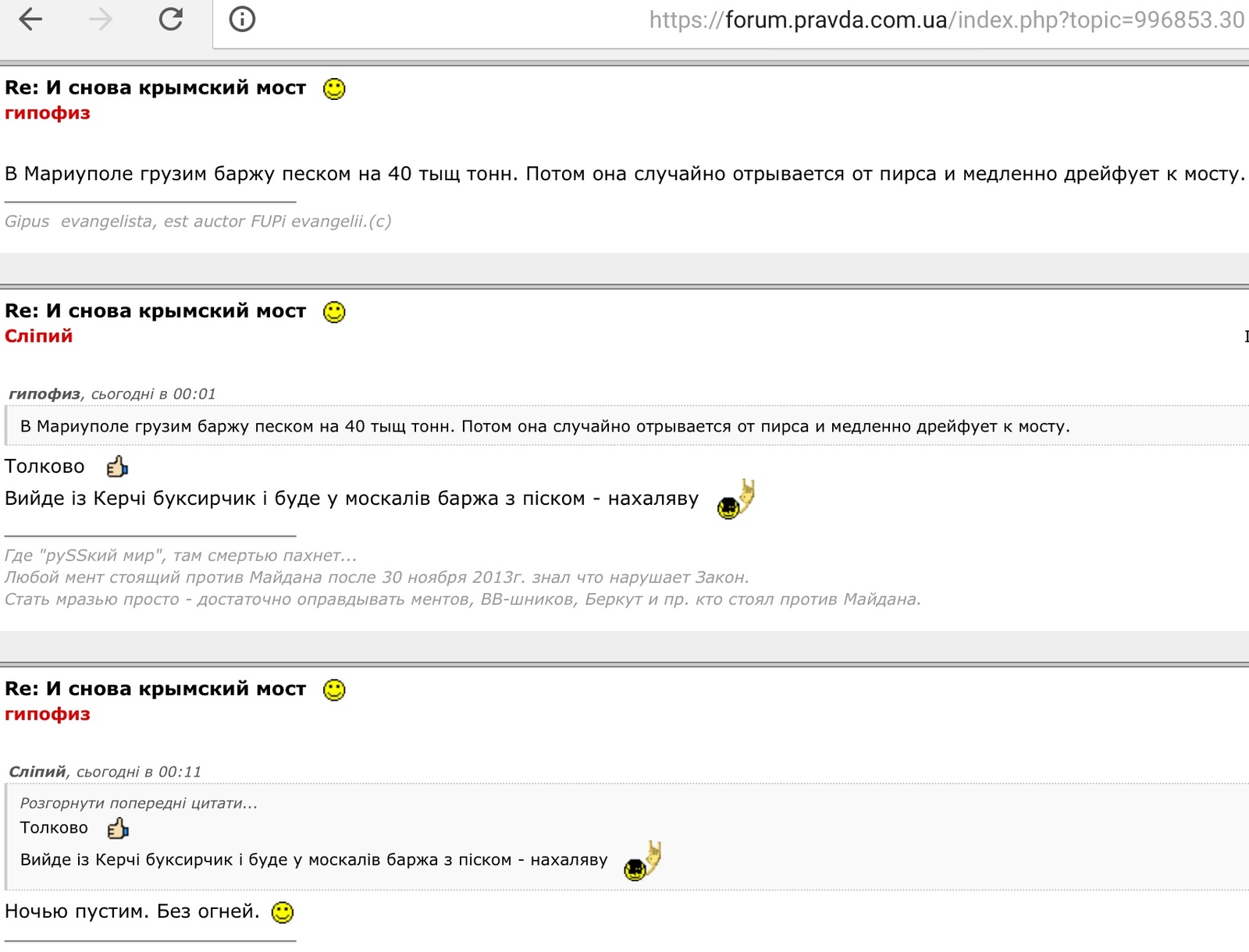Click rock-hand emoji inside the quoted block
Viewport: 1249px width, 952px height.
click(643, 861)
